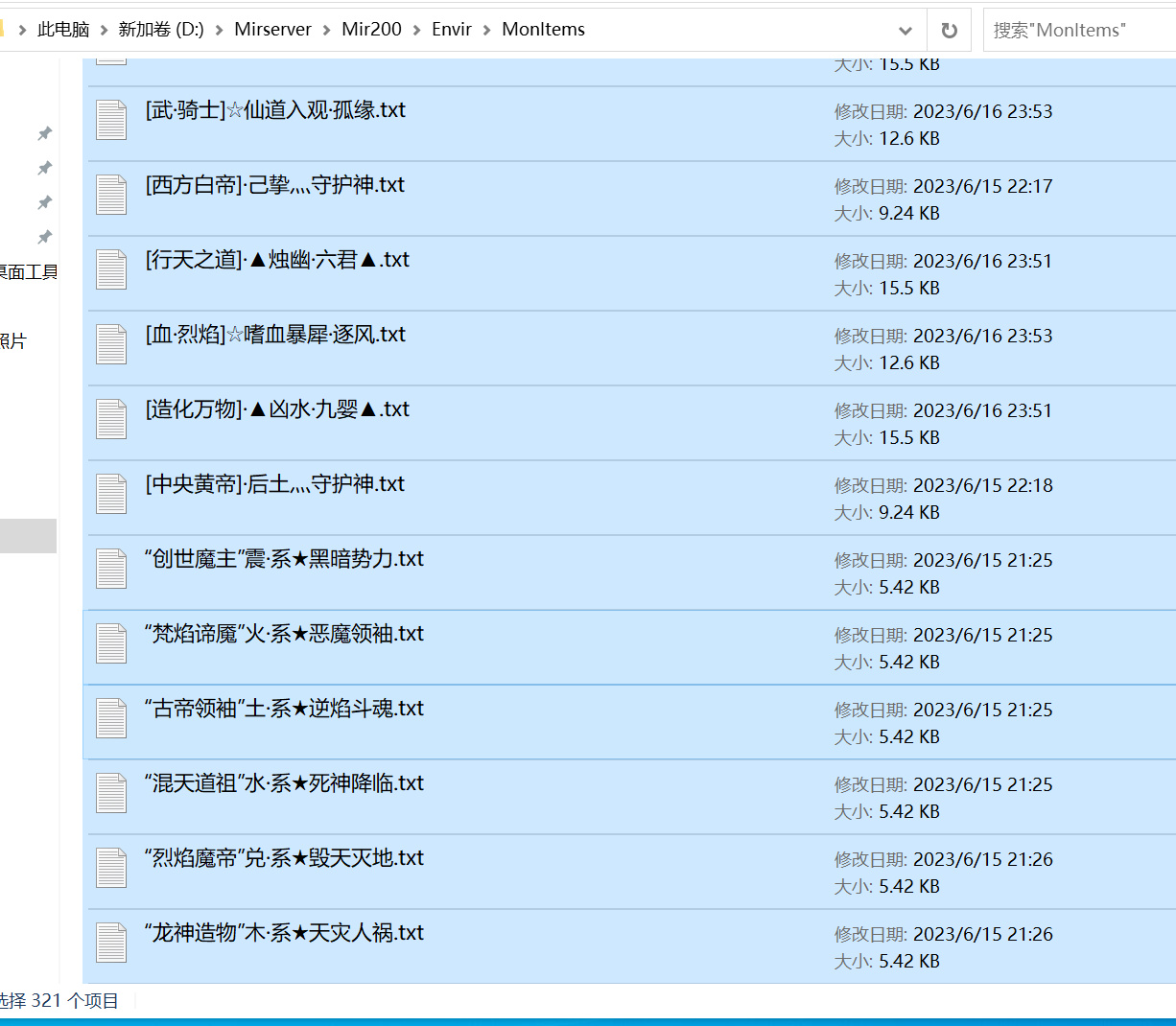Viewport: 1176px width, 1026px height.
Task: Select file name [中央黄帝]·后土灬守护神.txt
Action: pos(275,484)
